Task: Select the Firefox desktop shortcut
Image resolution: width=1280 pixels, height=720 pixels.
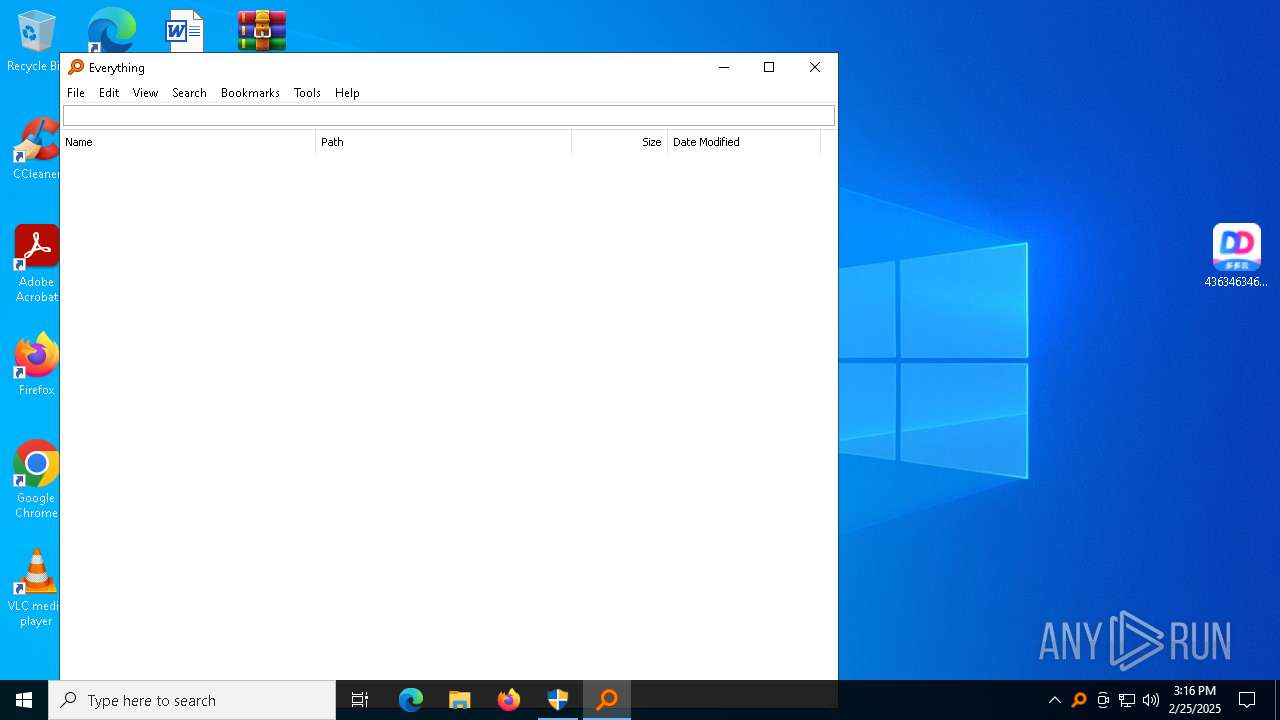Action: pyautogui.click(x=36, y=365)
